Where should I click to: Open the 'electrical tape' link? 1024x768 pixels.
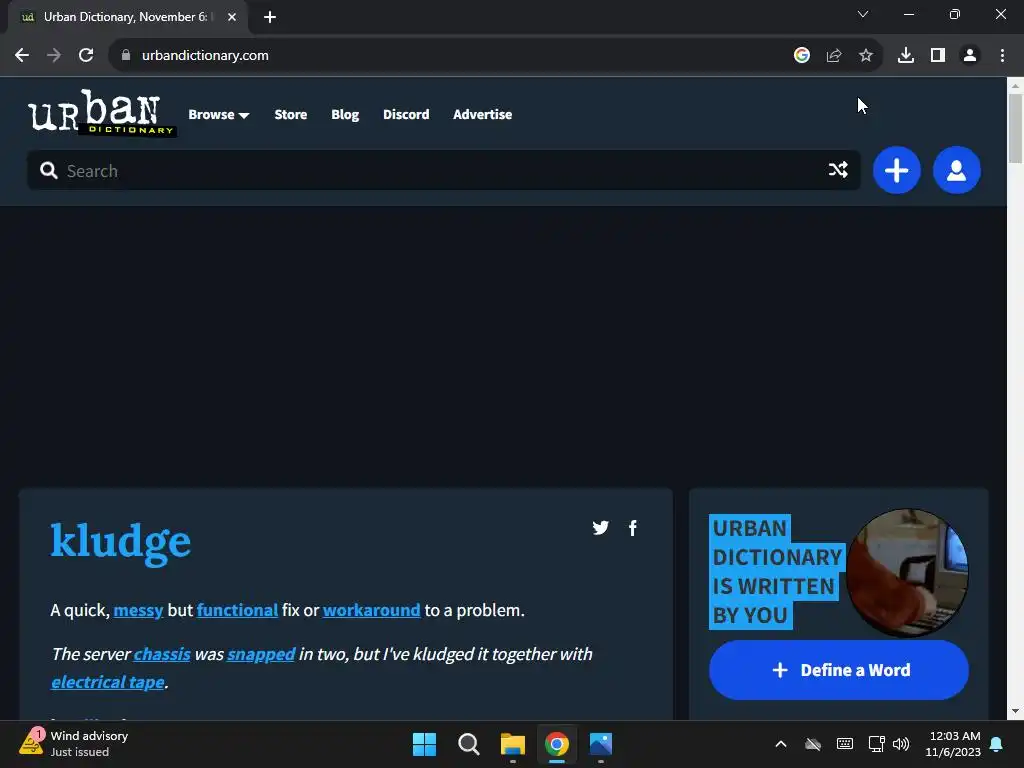[x=108, y=682]
